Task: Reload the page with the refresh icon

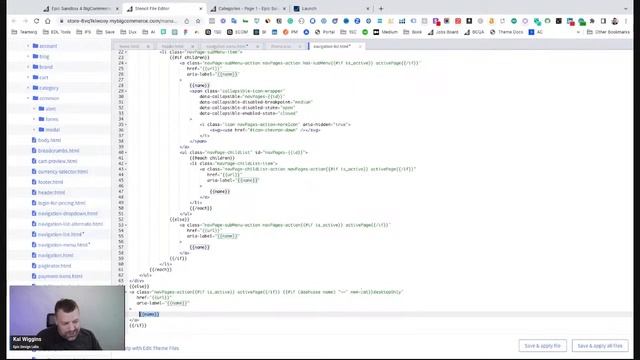Action: 36,21
